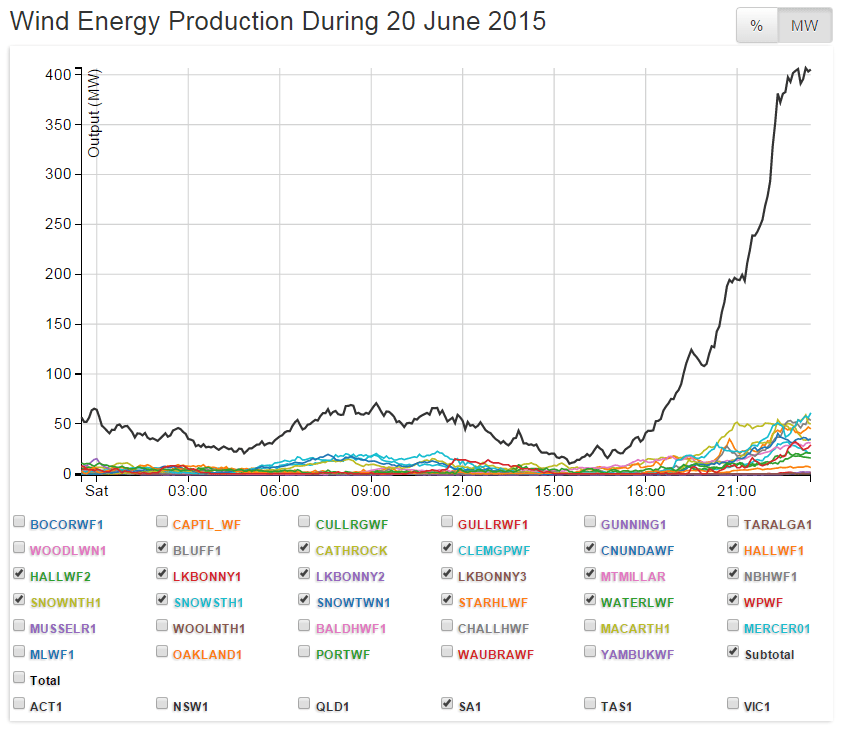This screenshot has width=844, height=729.
Task: Toggle the CATHROCK checkbox off
Action: click(305, 548)
